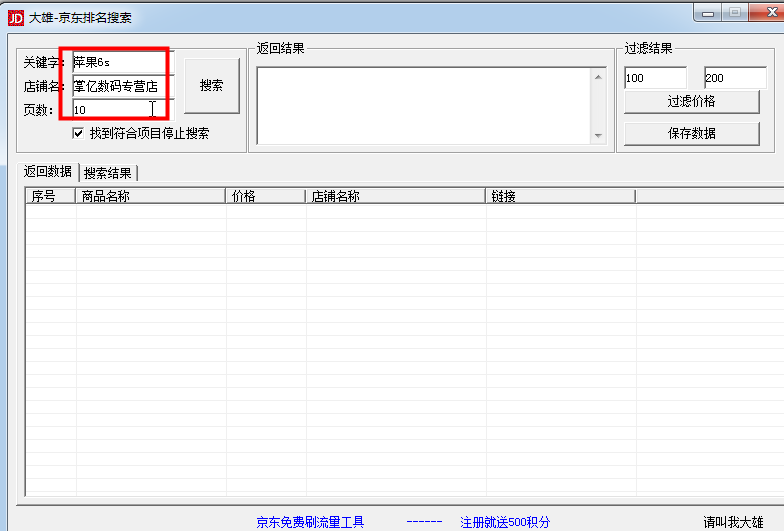Viewport: 784px width, 531px height.
Task: Click the 店铺名 shop name input field
Action: coord(123,86)
